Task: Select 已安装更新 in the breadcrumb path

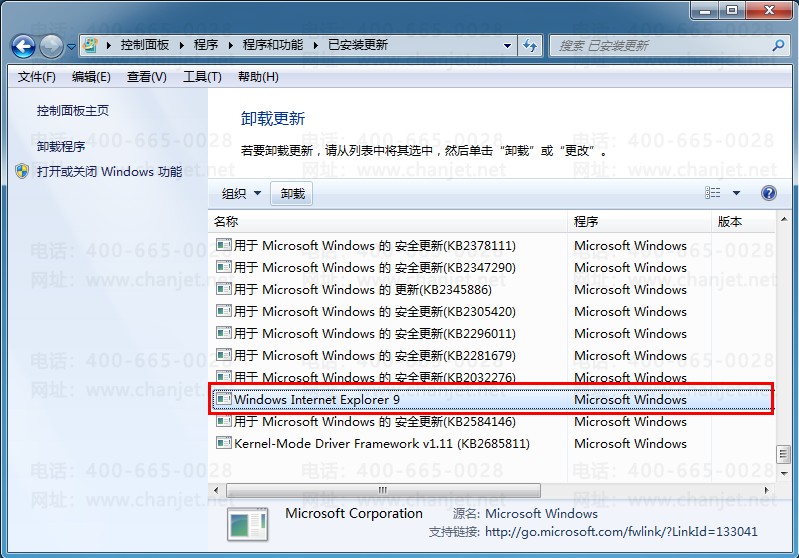Action: click(358, 45)
